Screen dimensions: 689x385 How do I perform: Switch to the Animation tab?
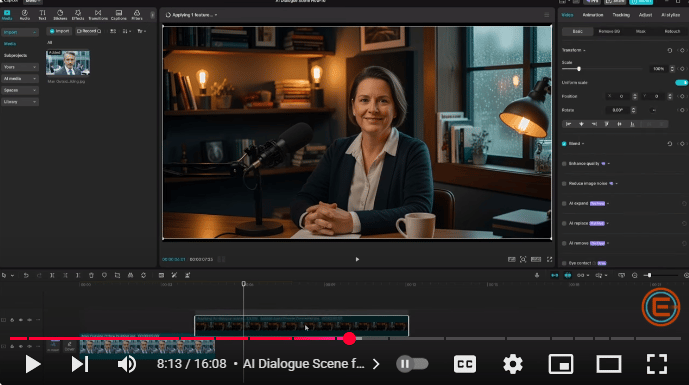[x=593, y=15]
